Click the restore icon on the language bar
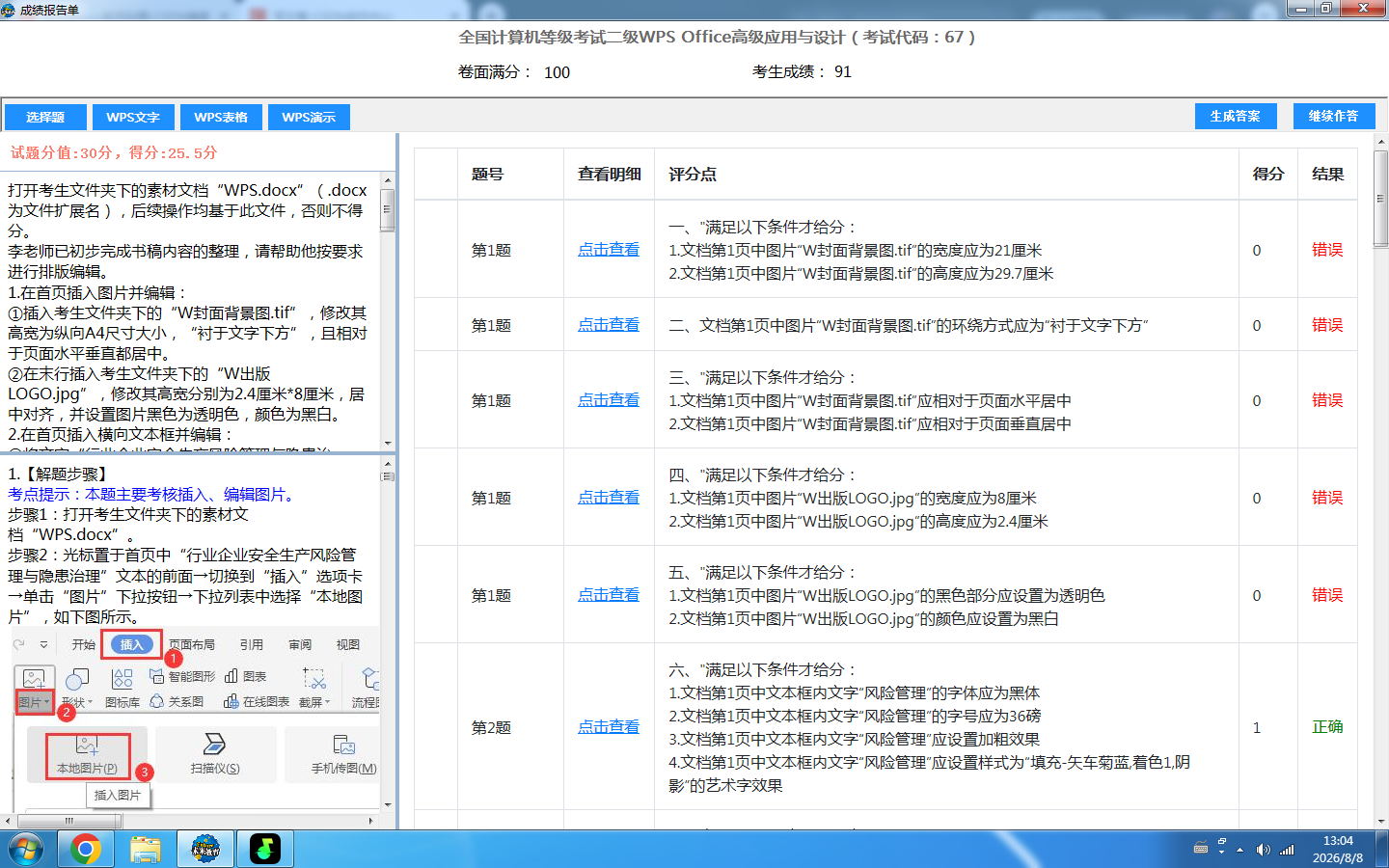 [1222, 842]
